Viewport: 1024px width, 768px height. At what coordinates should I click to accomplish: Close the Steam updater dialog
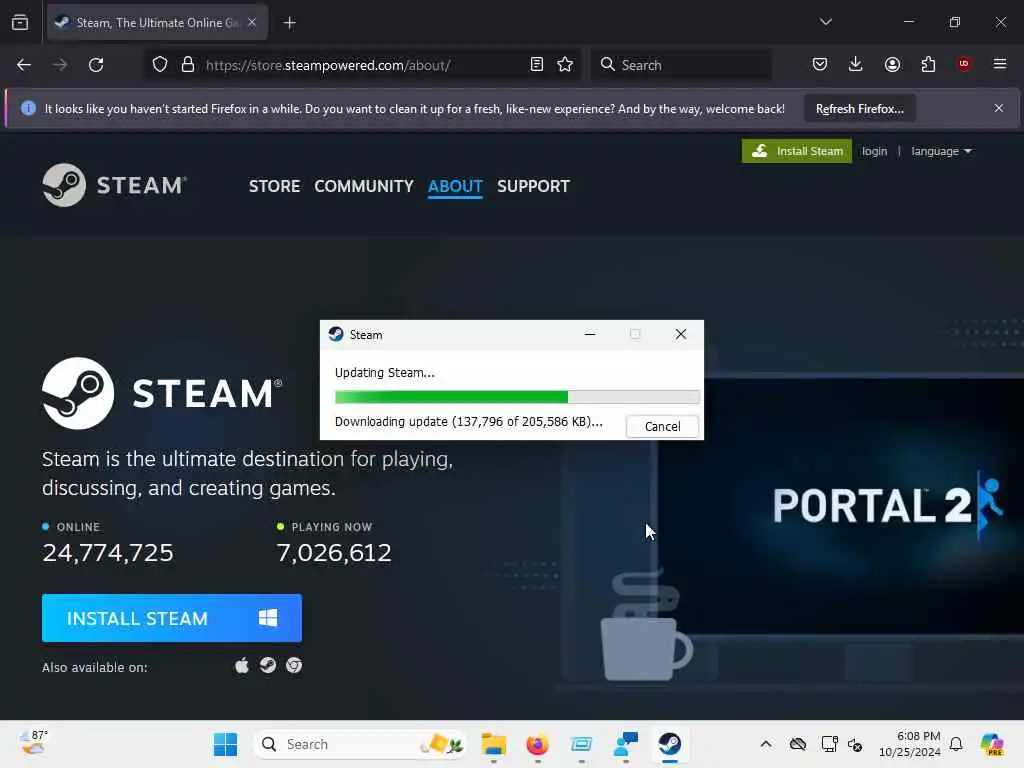[x=680, y=334]
